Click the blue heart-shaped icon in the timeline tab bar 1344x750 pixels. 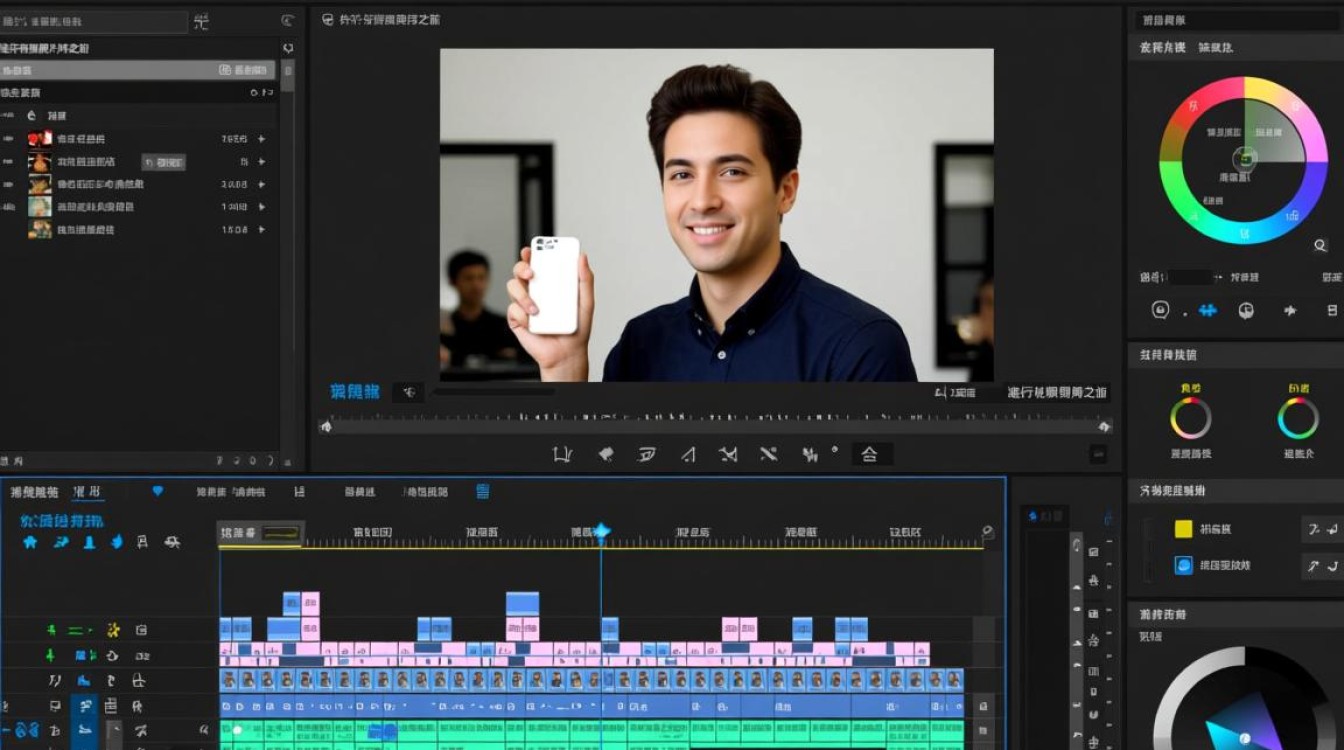157,491
